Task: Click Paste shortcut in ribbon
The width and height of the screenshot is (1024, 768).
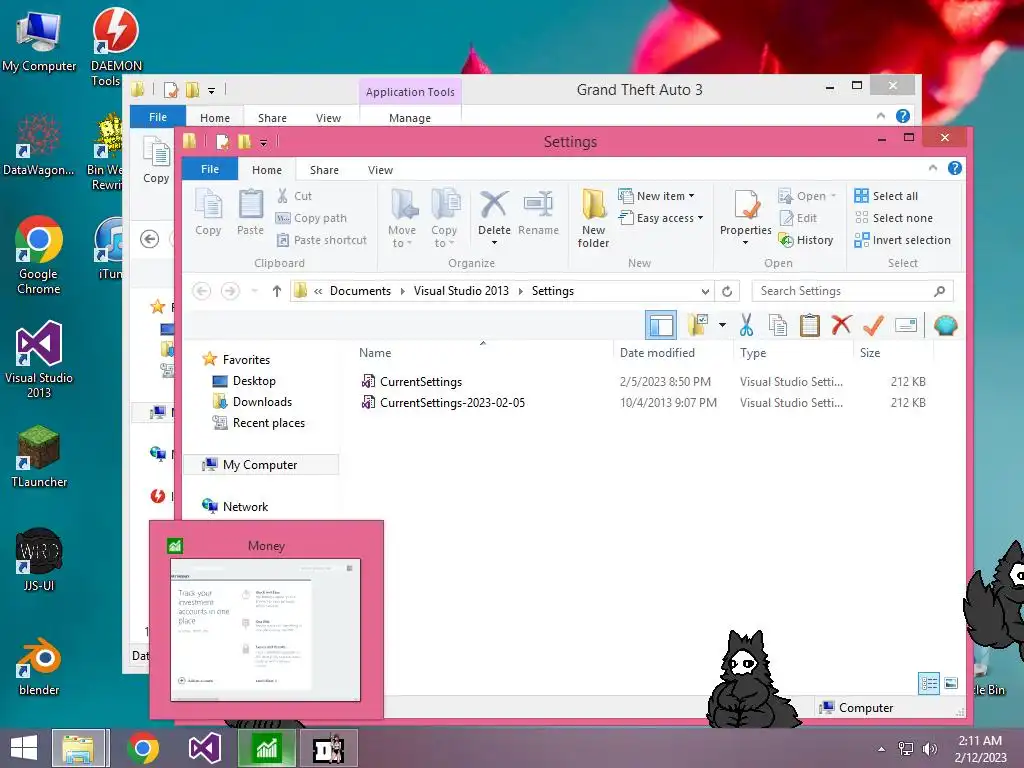Action: (x=321, y=240)
